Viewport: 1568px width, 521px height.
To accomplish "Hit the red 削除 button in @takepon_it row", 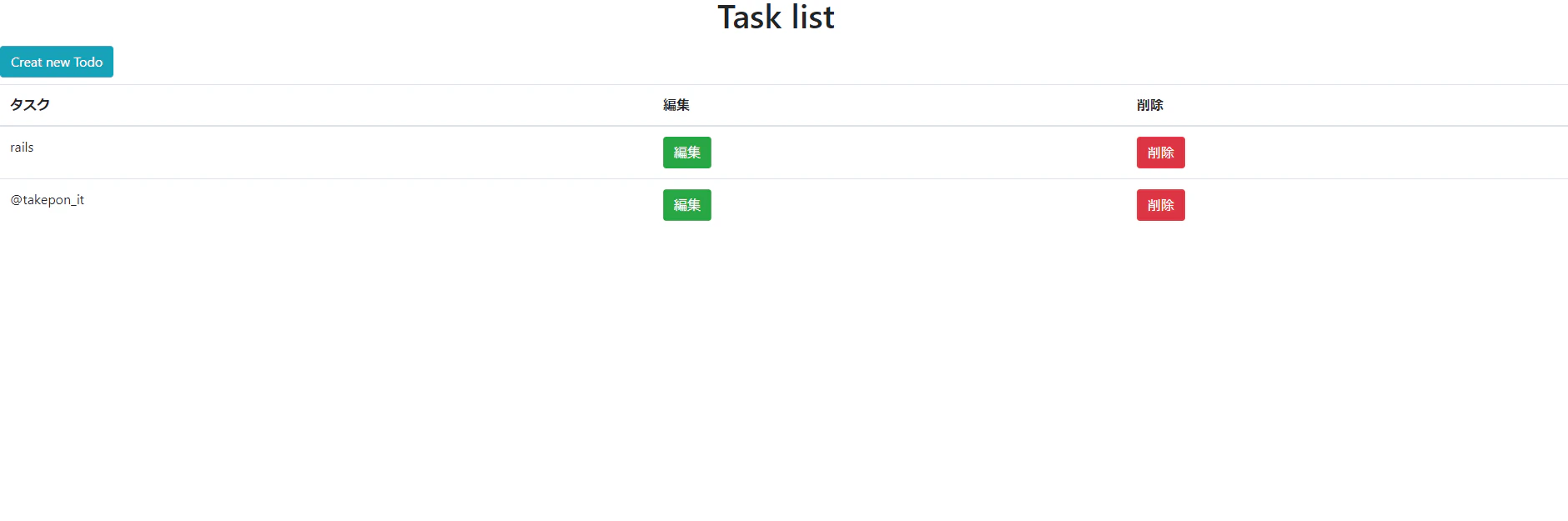I will click(1161, 205).
